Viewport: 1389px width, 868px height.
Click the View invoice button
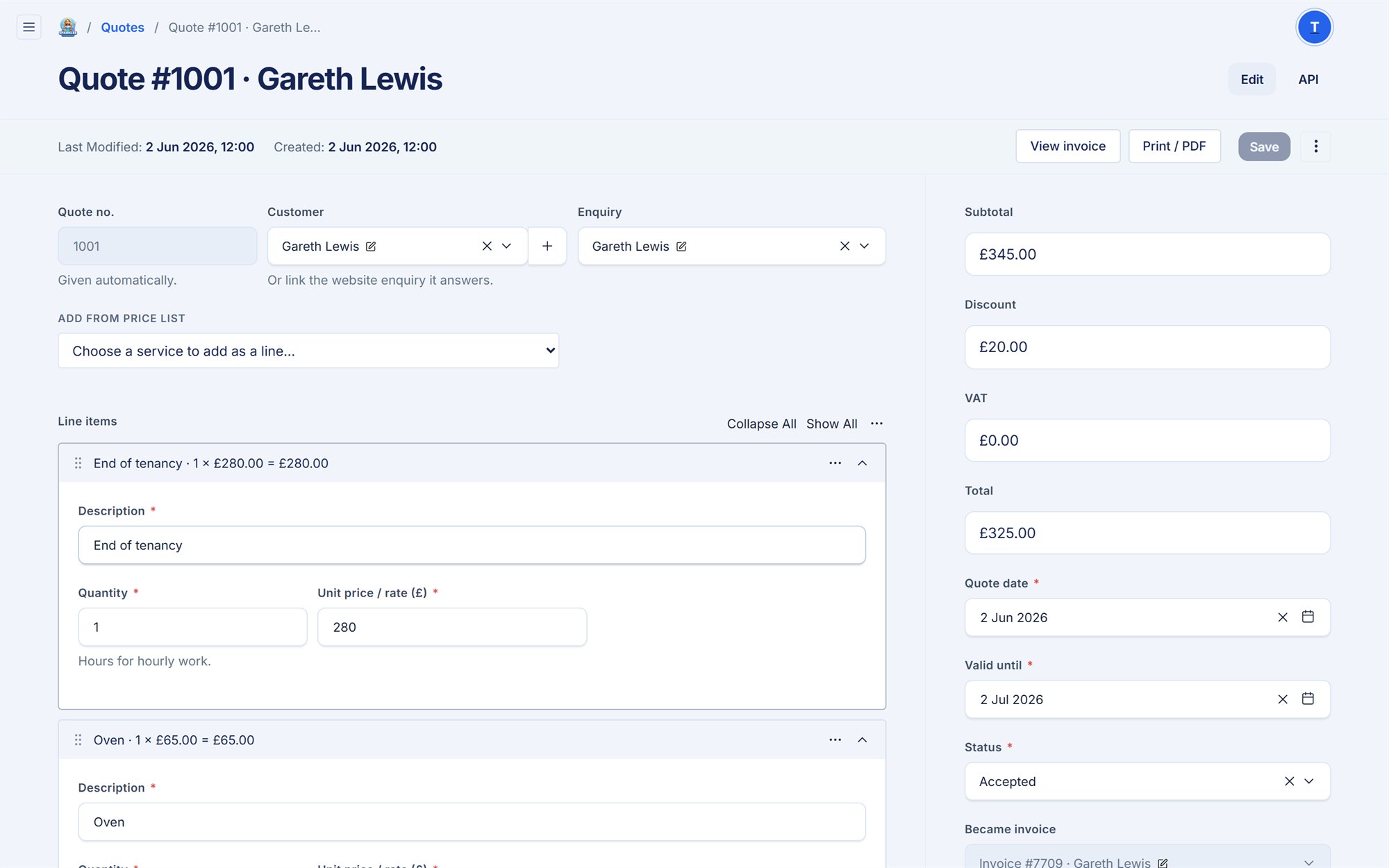tap(1067, 146)
